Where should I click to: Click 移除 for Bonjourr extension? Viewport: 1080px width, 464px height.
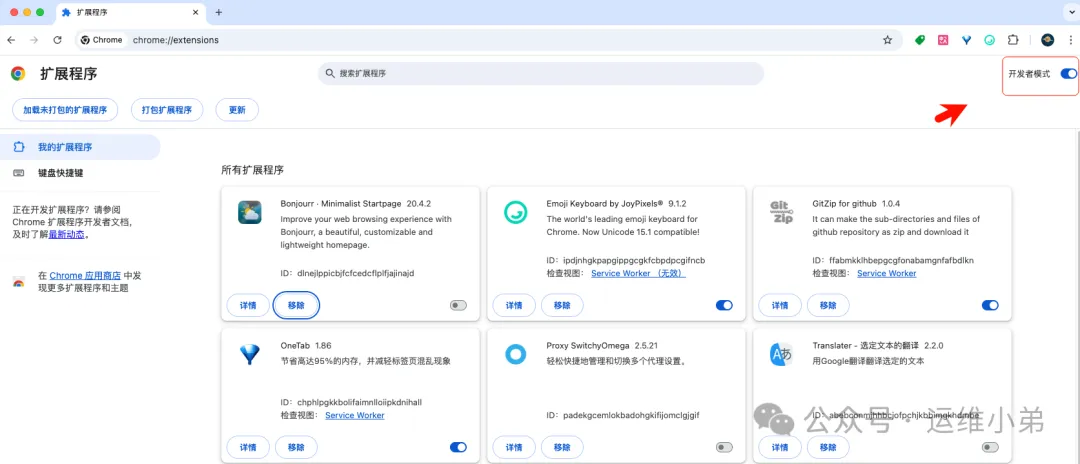tap(296, 306)
